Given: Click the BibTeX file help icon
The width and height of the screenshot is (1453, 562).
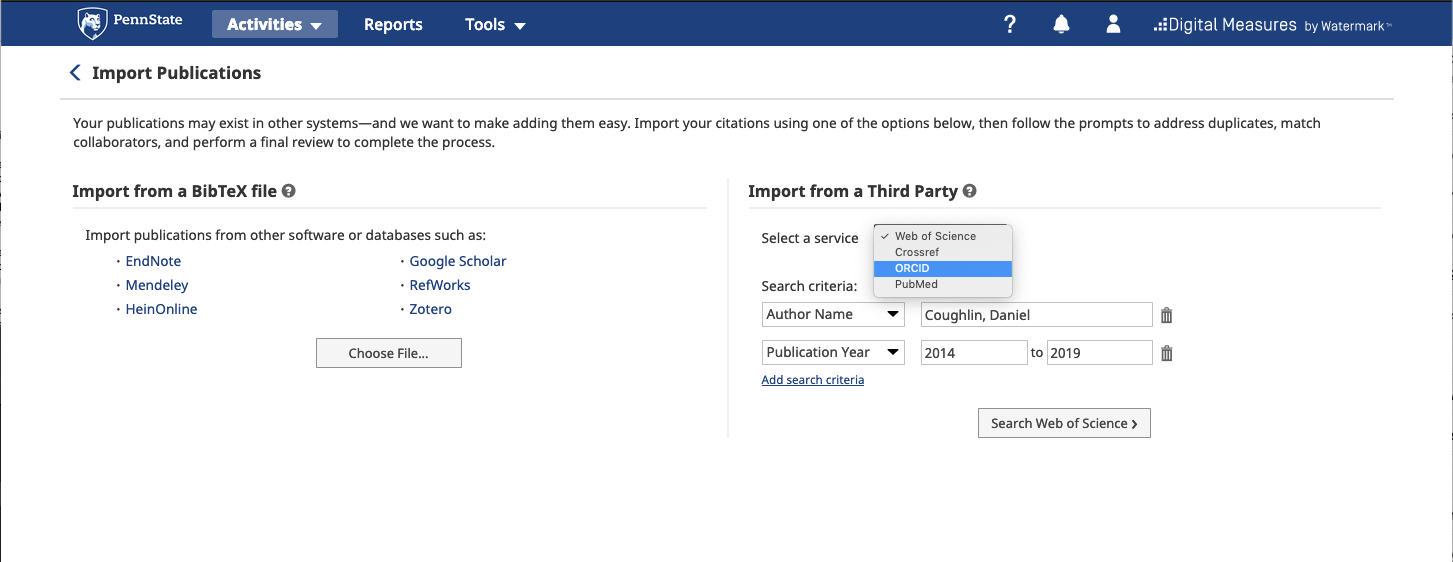Looking at the screenshot, I should (x=288, y=191).
